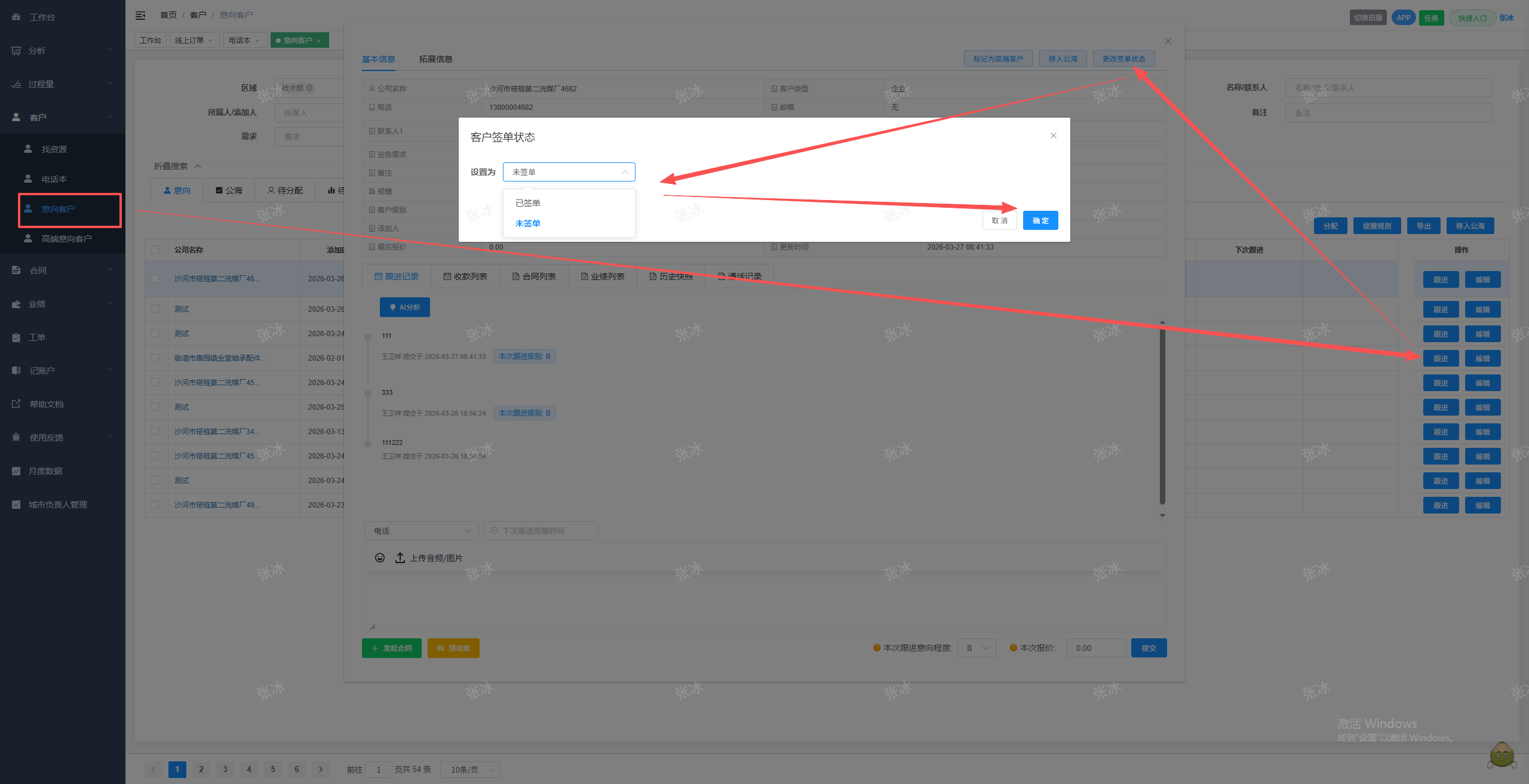The image size is (1529, 784).
Task: Switch to the 业绩列表 tab
Action: 603,276
